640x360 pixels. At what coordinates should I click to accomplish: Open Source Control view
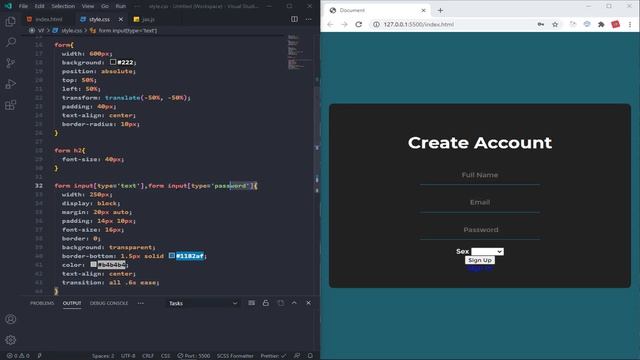(11, 63)
